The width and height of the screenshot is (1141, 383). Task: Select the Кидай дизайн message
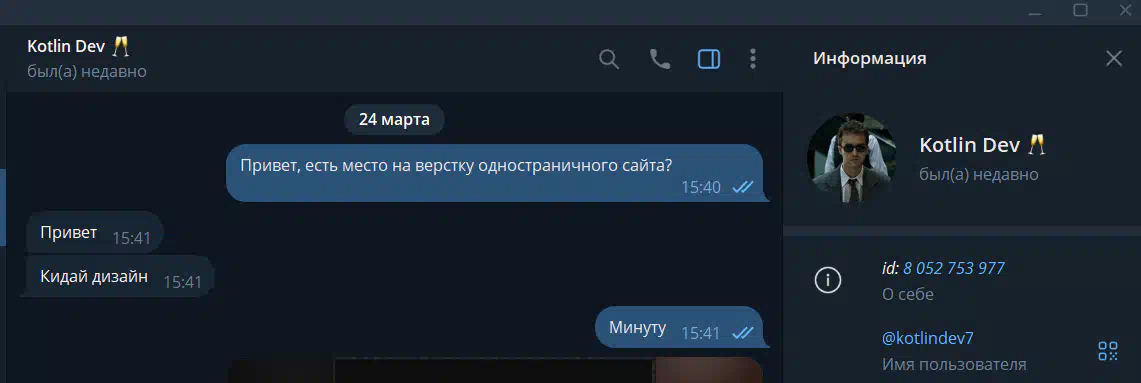(120, 277)
